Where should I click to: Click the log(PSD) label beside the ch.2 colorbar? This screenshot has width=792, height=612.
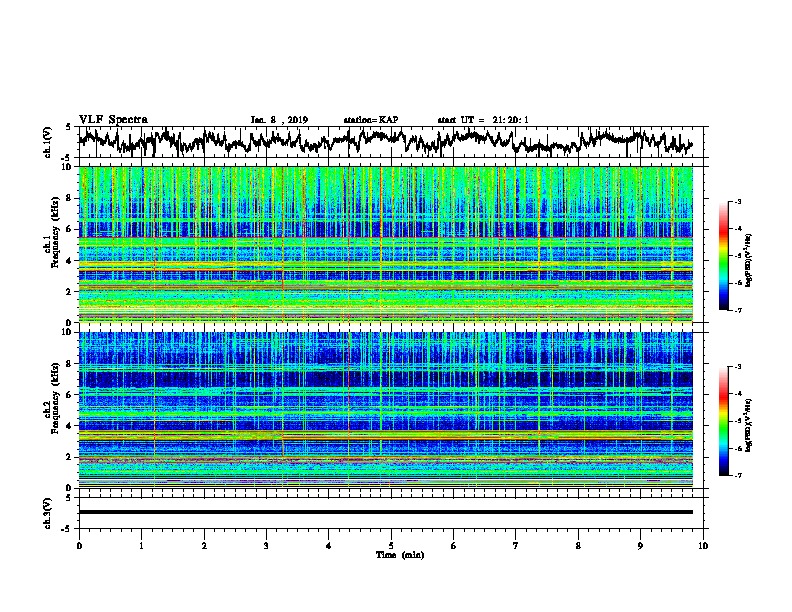pyautogui.click(x=749, y=425)
